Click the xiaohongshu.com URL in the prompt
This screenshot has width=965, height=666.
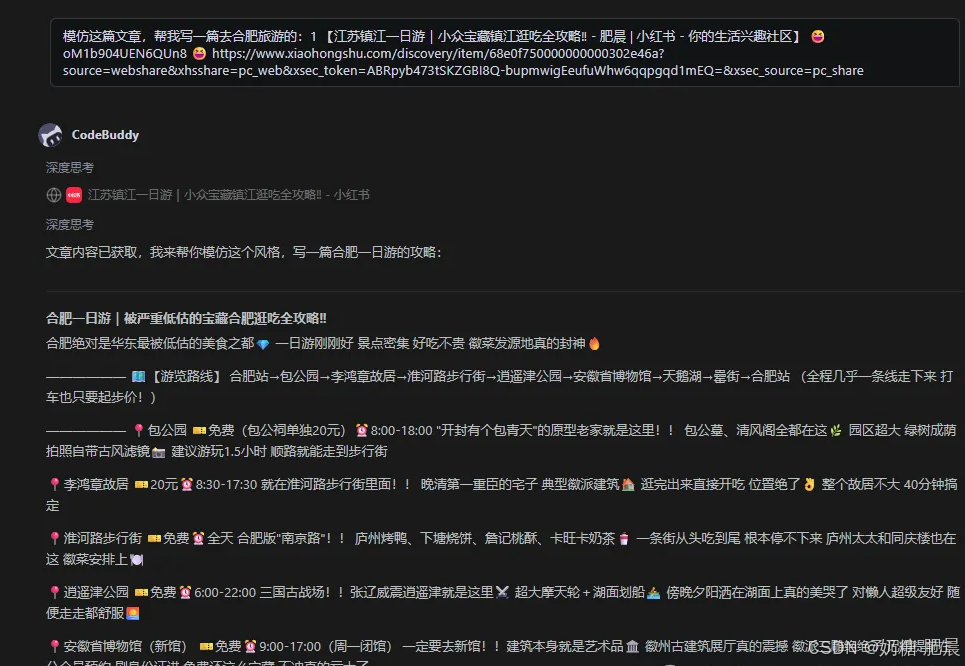[x=463, y=62]
